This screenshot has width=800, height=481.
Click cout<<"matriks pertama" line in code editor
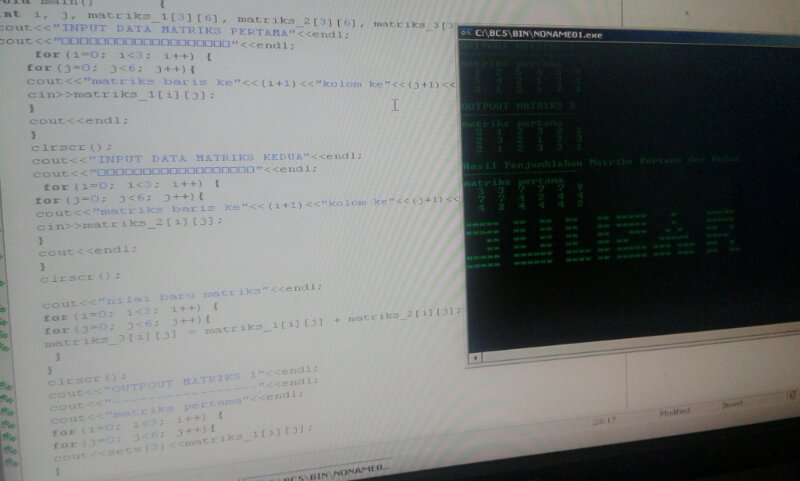coord(177,408)
